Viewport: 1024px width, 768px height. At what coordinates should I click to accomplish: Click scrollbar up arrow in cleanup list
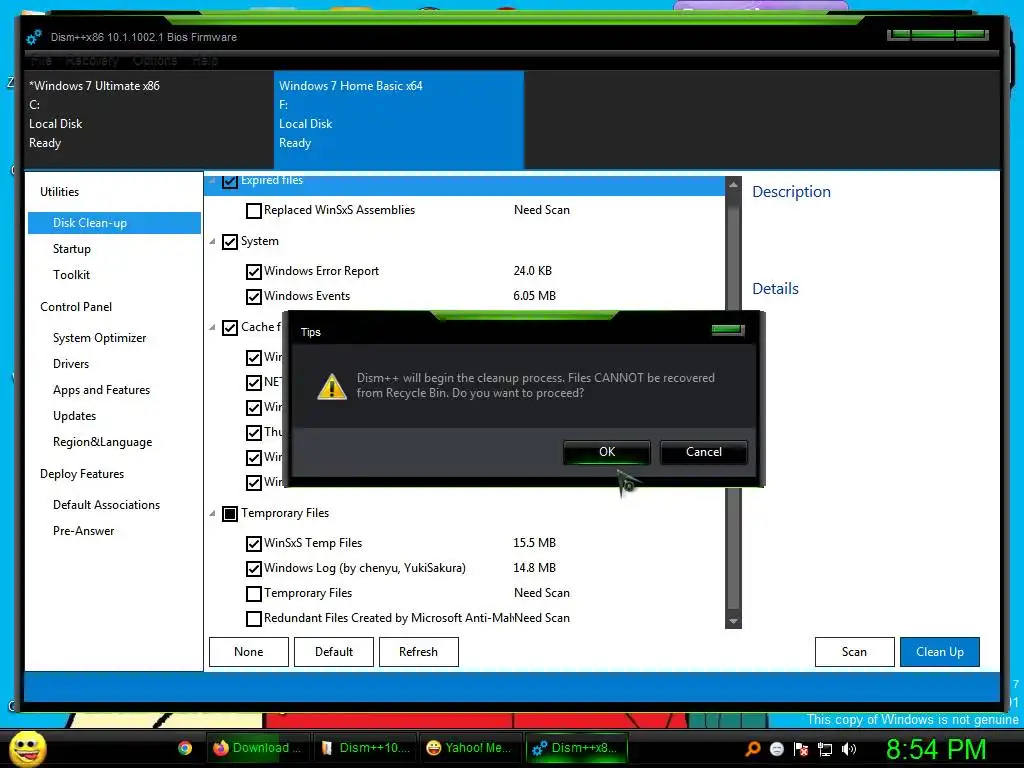733,185
